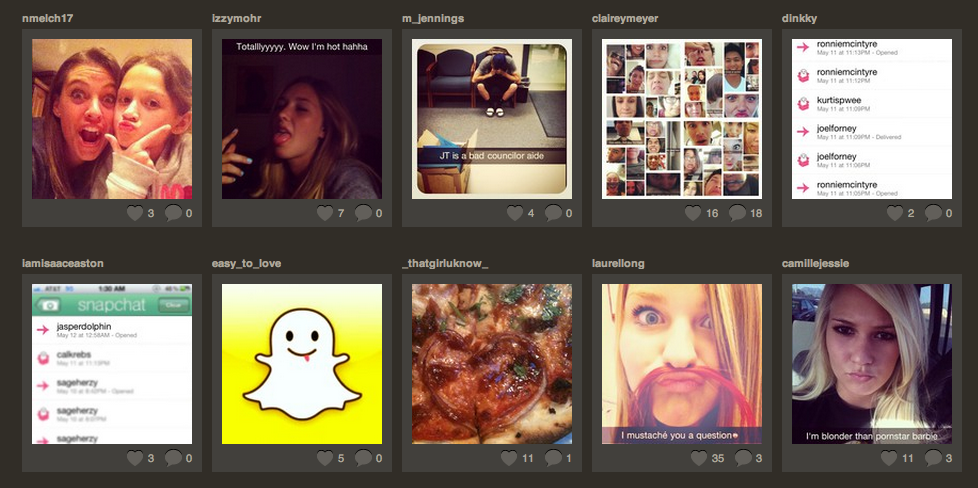Viewport: 978px width, 488px height.
Task: Click the '5' like count on easy_to_love's post
Action: tap(341, 459)
